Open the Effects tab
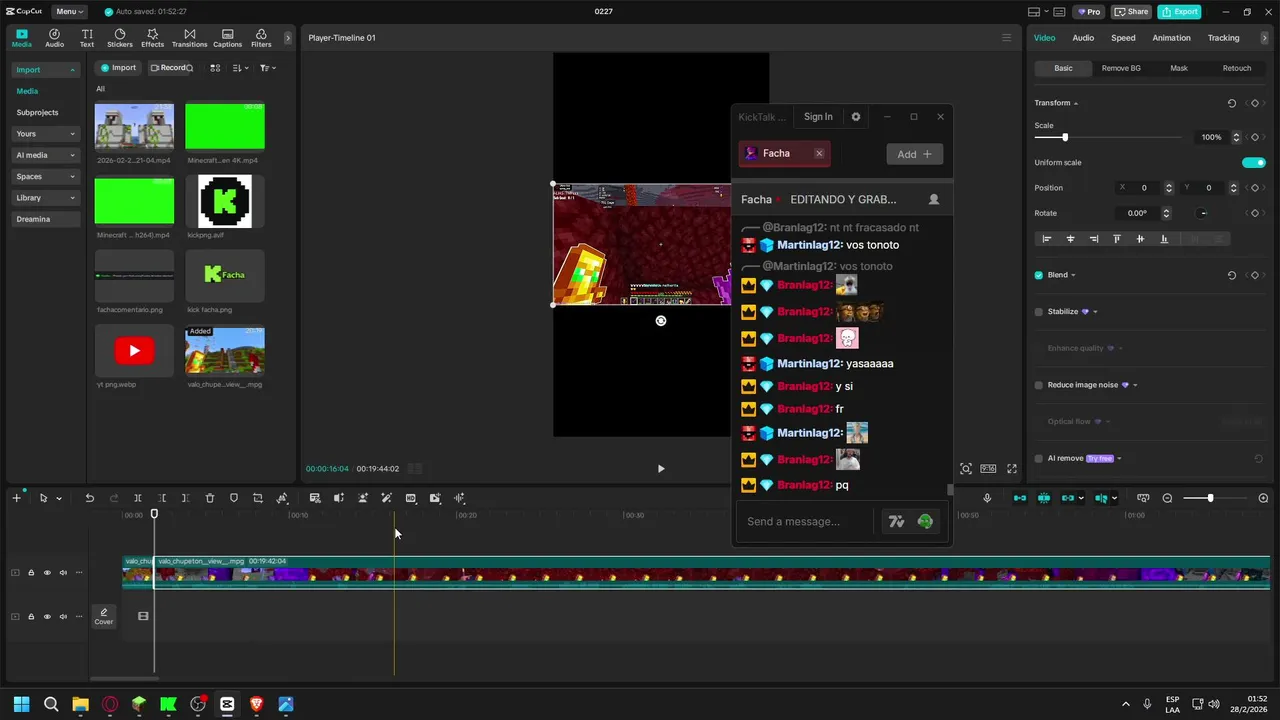This screenshot has width=1280, height=720. click(152, 38)
